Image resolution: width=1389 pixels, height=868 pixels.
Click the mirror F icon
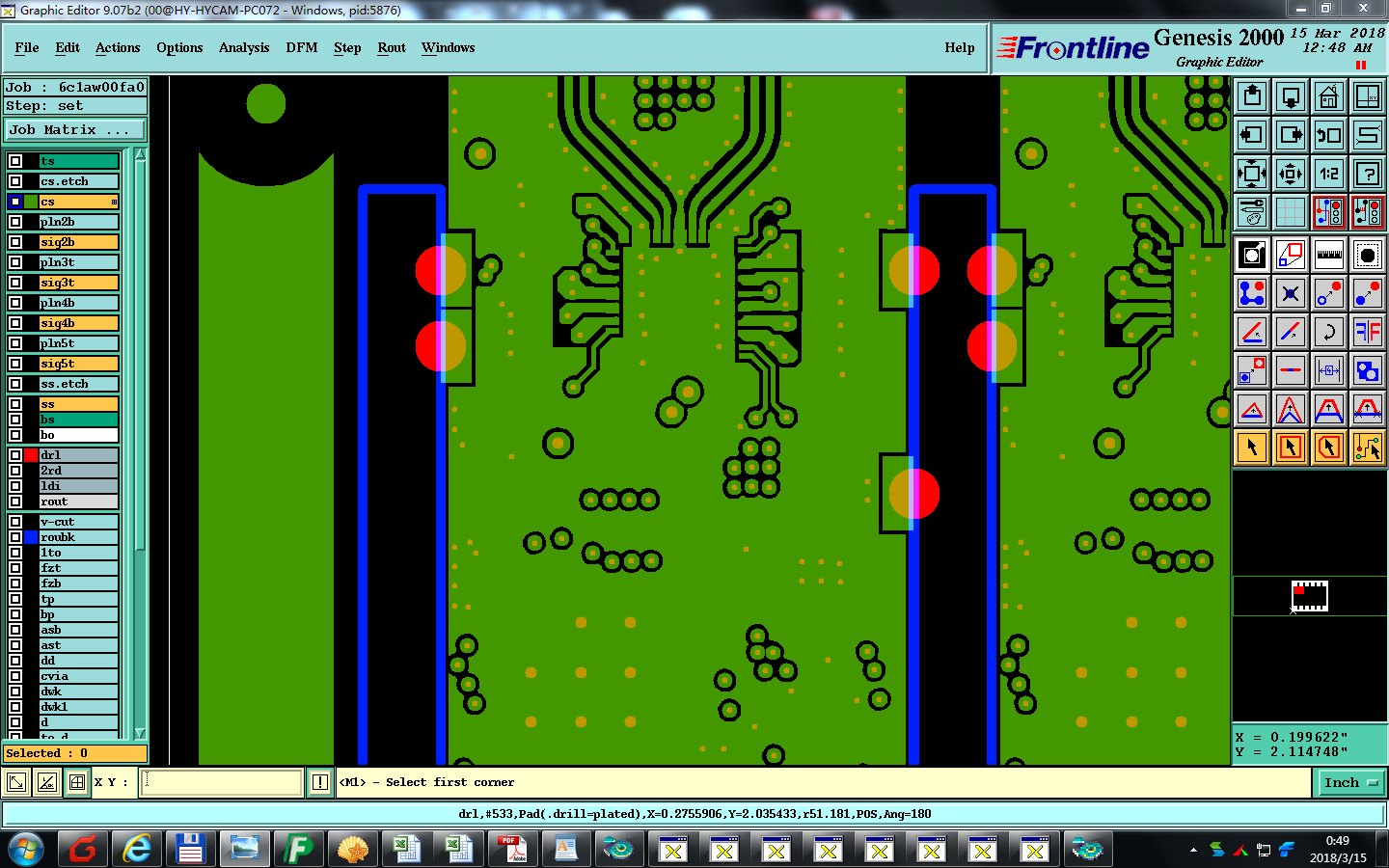[x=1368, y=332]
